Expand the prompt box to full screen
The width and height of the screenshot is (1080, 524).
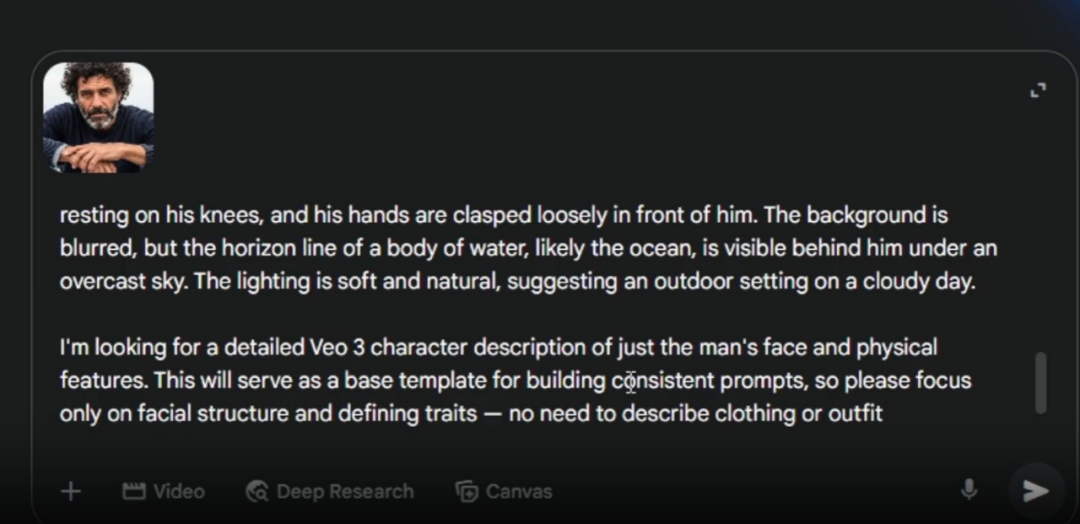point(1038,91)
